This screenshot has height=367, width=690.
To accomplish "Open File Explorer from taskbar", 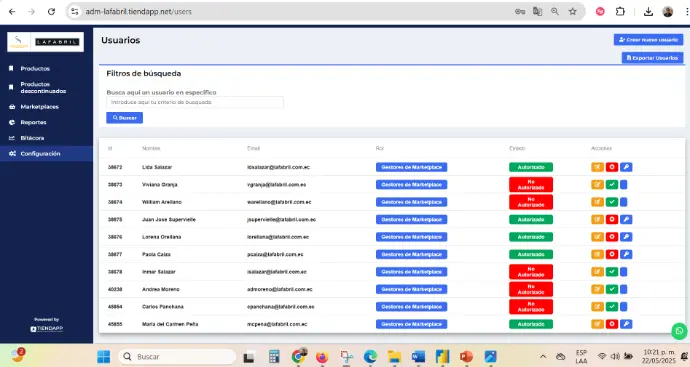I will (x=394, y=356).
